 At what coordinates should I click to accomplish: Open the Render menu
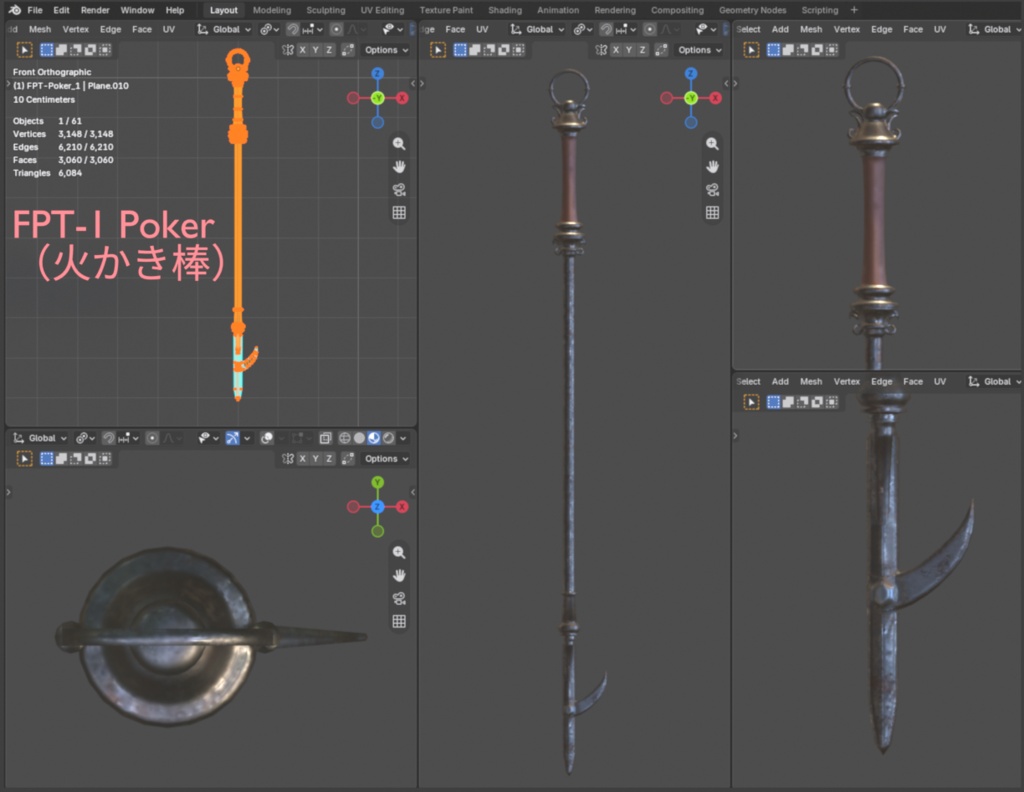pyautogui.click(x=95, y=10)
